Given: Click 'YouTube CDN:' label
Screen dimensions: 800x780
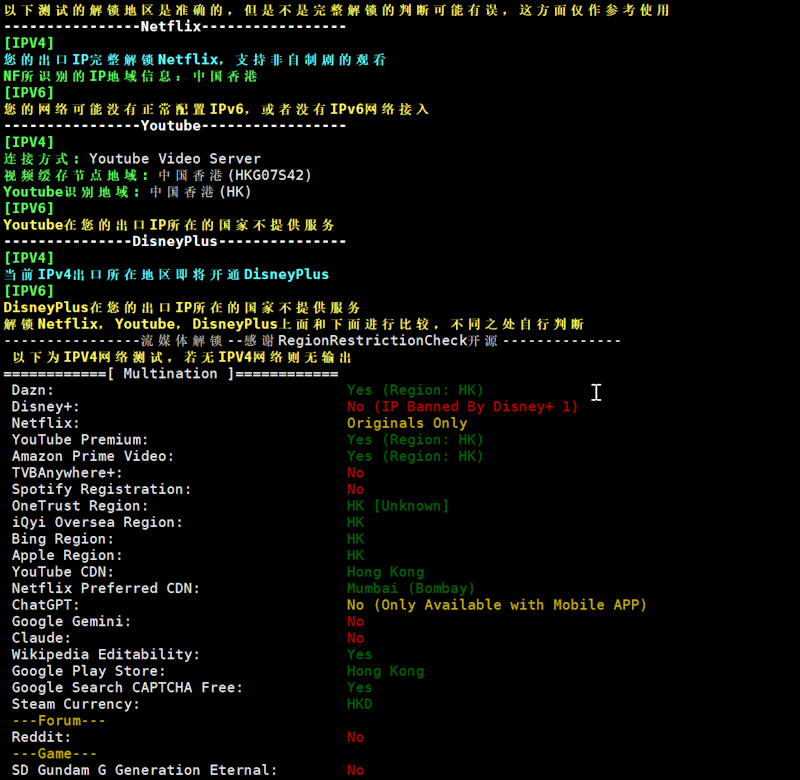Looking at the screenshot, I should click(63, 572).
